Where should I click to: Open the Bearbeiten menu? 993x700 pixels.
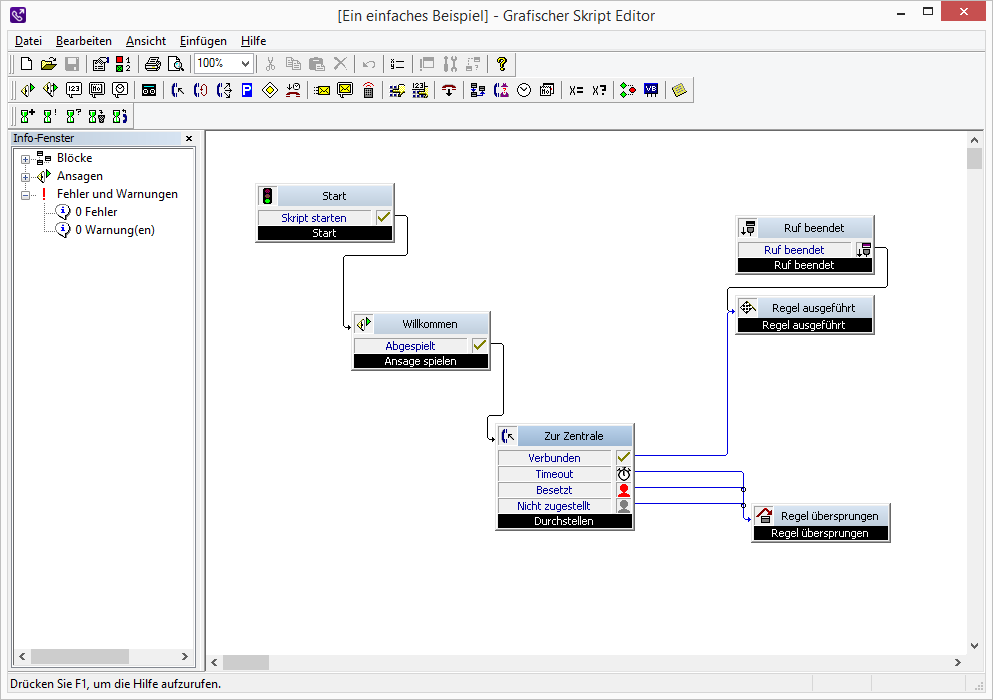[x=84, y=41]
